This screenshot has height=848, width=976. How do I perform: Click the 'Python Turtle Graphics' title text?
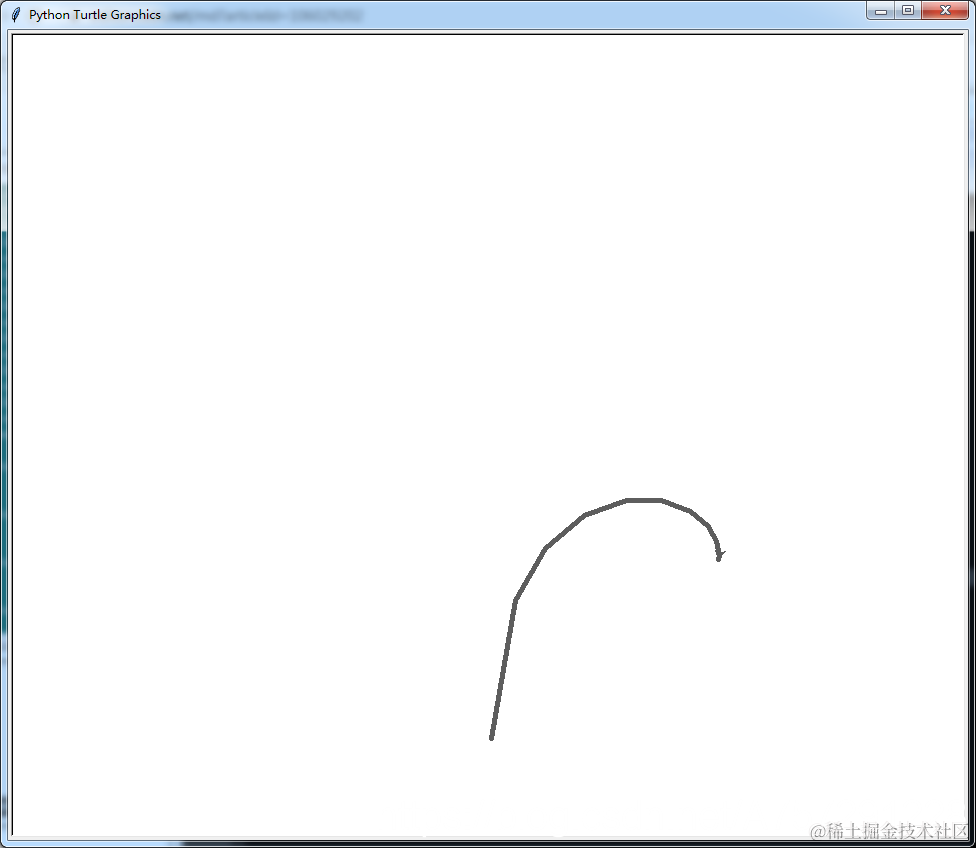click(x=95, y=14)
